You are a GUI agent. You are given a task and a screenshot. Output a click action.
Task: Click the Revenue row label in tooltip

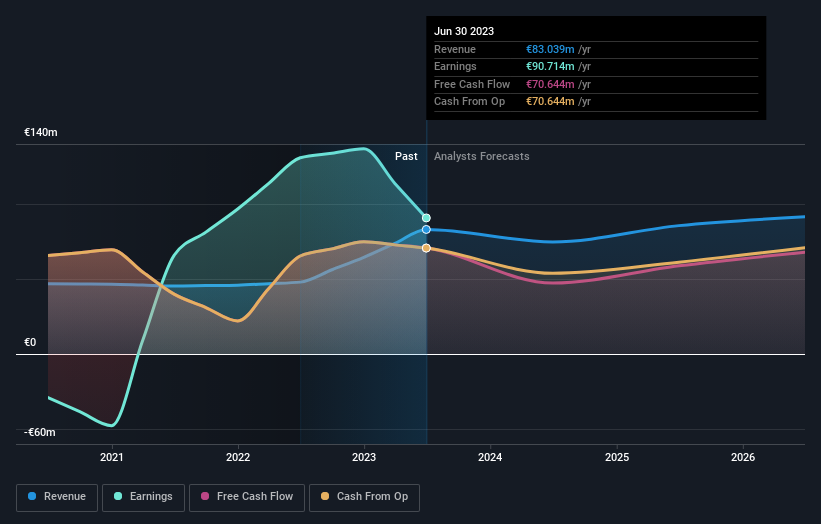pos(455,49)
